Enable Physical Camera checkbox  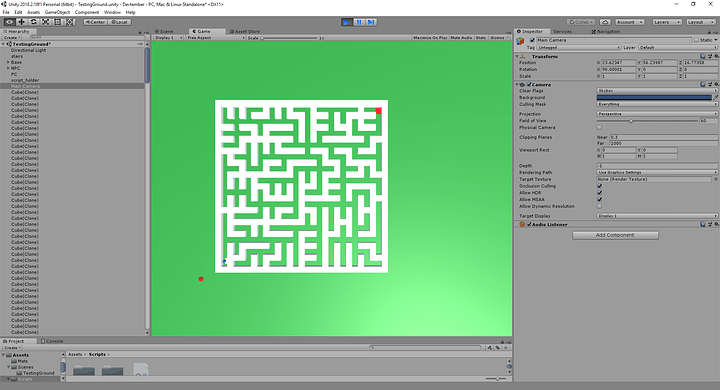pos(599,128)
